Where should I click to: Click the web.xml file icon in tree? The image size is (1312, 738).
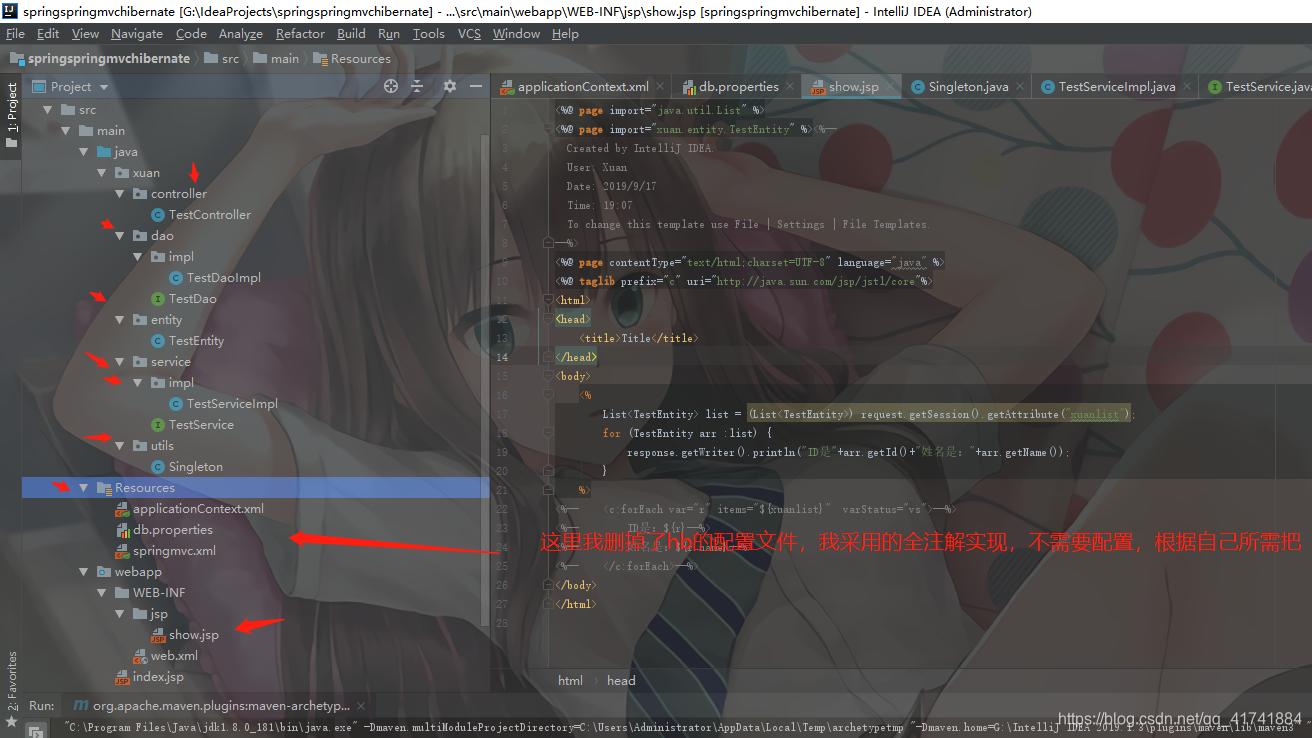(140, 656)
